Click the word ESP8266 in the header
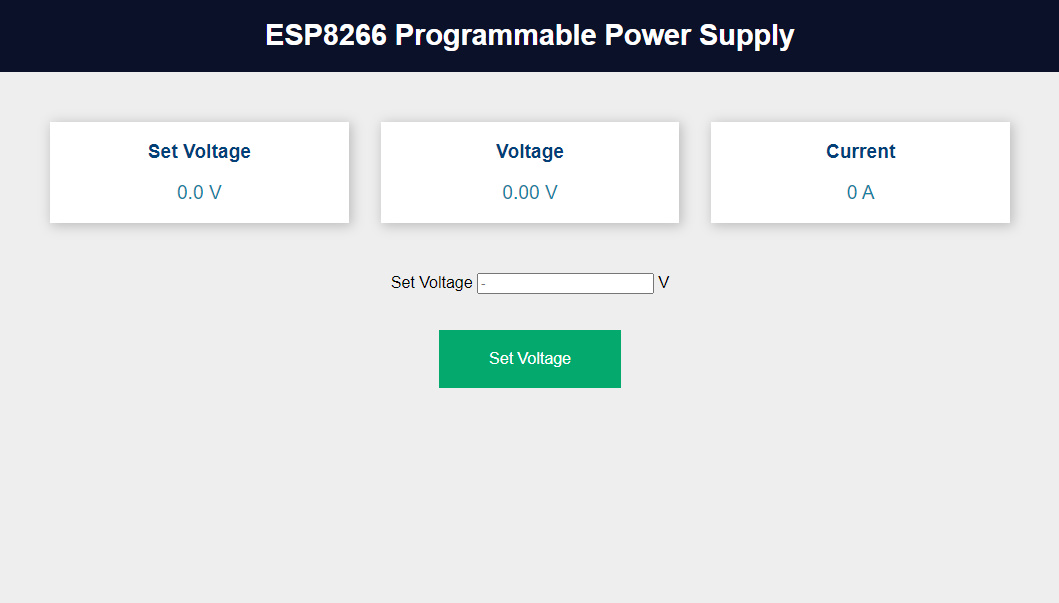 (x=325, y=36)
